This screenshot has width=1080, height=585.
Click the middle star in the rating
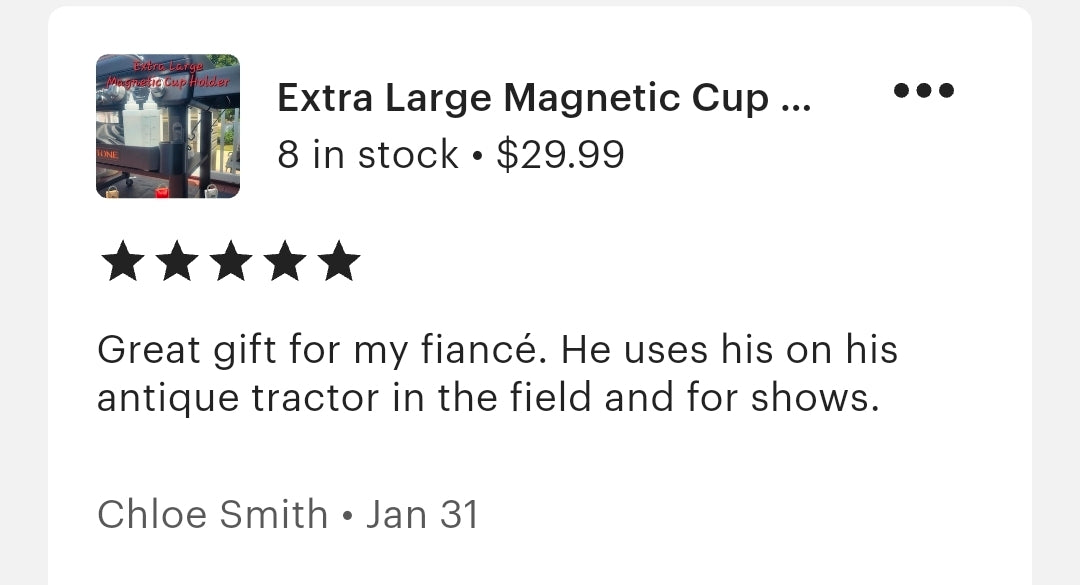232,260
